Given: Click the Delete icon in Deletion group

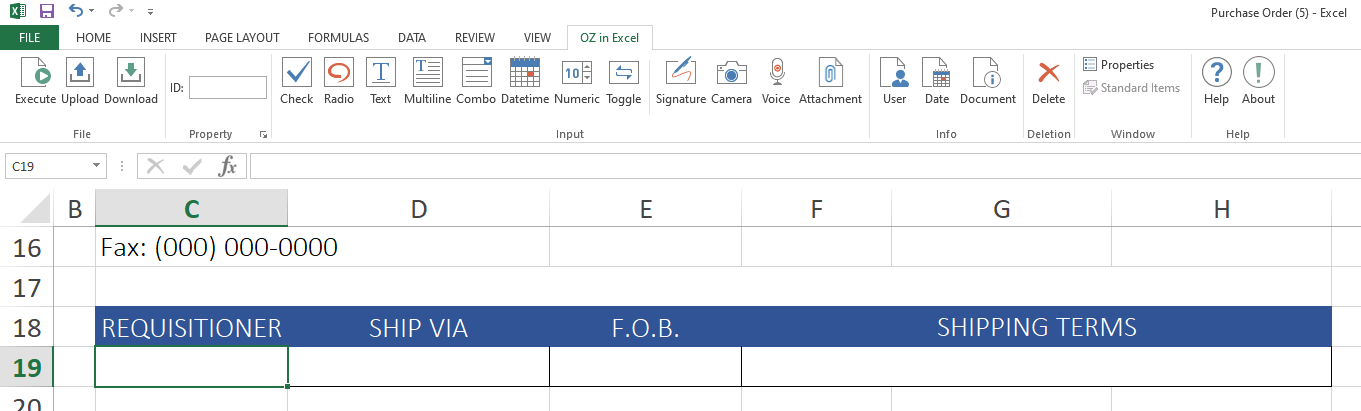Looking at the screenshot, I should coord(1048,80).
